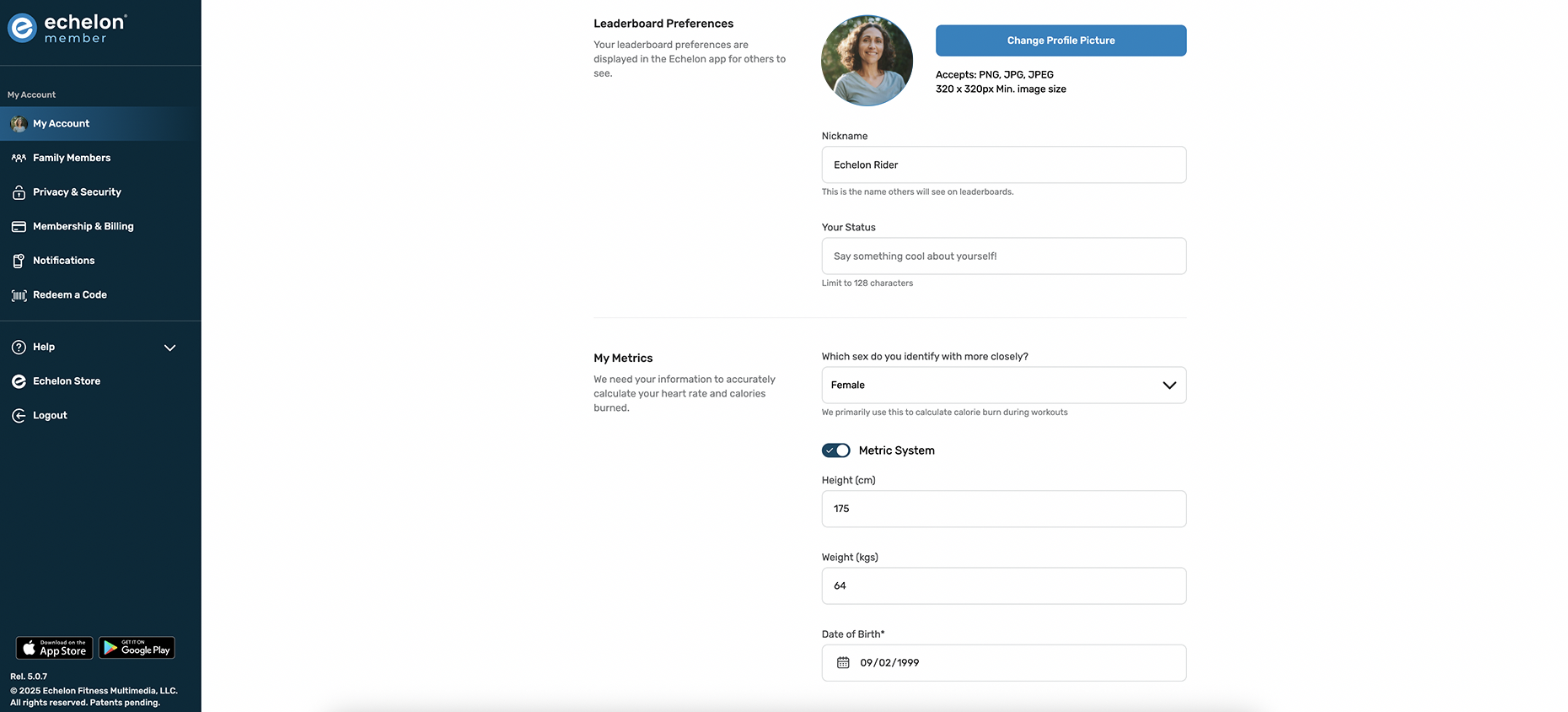Image resolution: width=1568 pixels, height=712 pixels.
Task: Click the Echelon member logo
Action: click(x=67, y=28)
